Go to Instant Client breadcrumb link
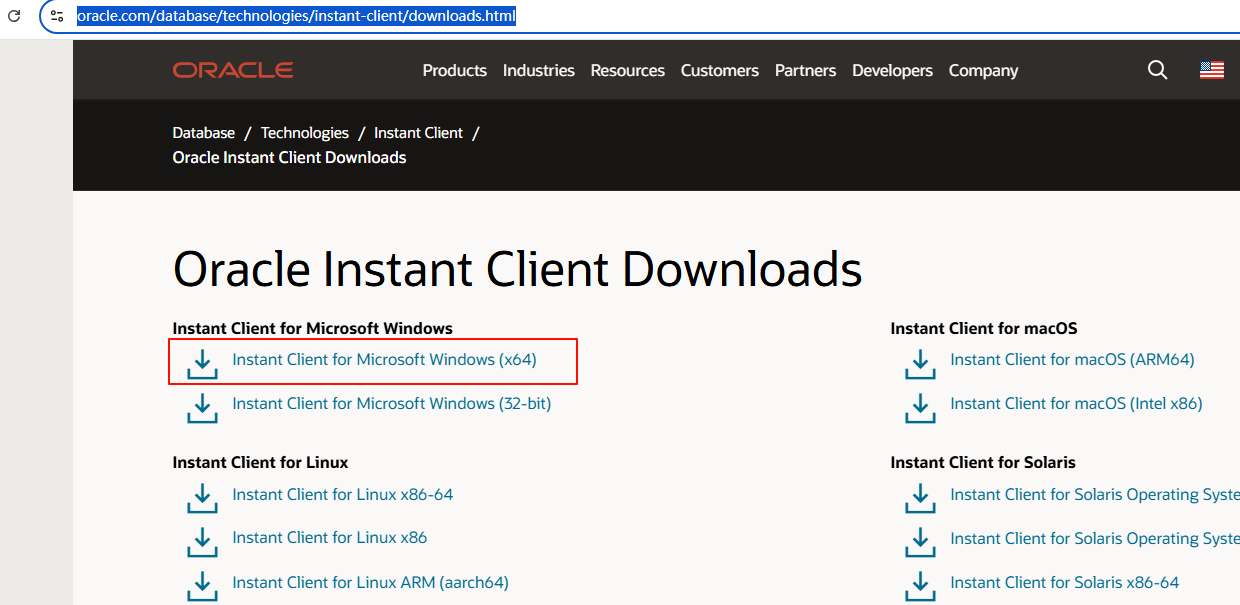 [419, 133]
